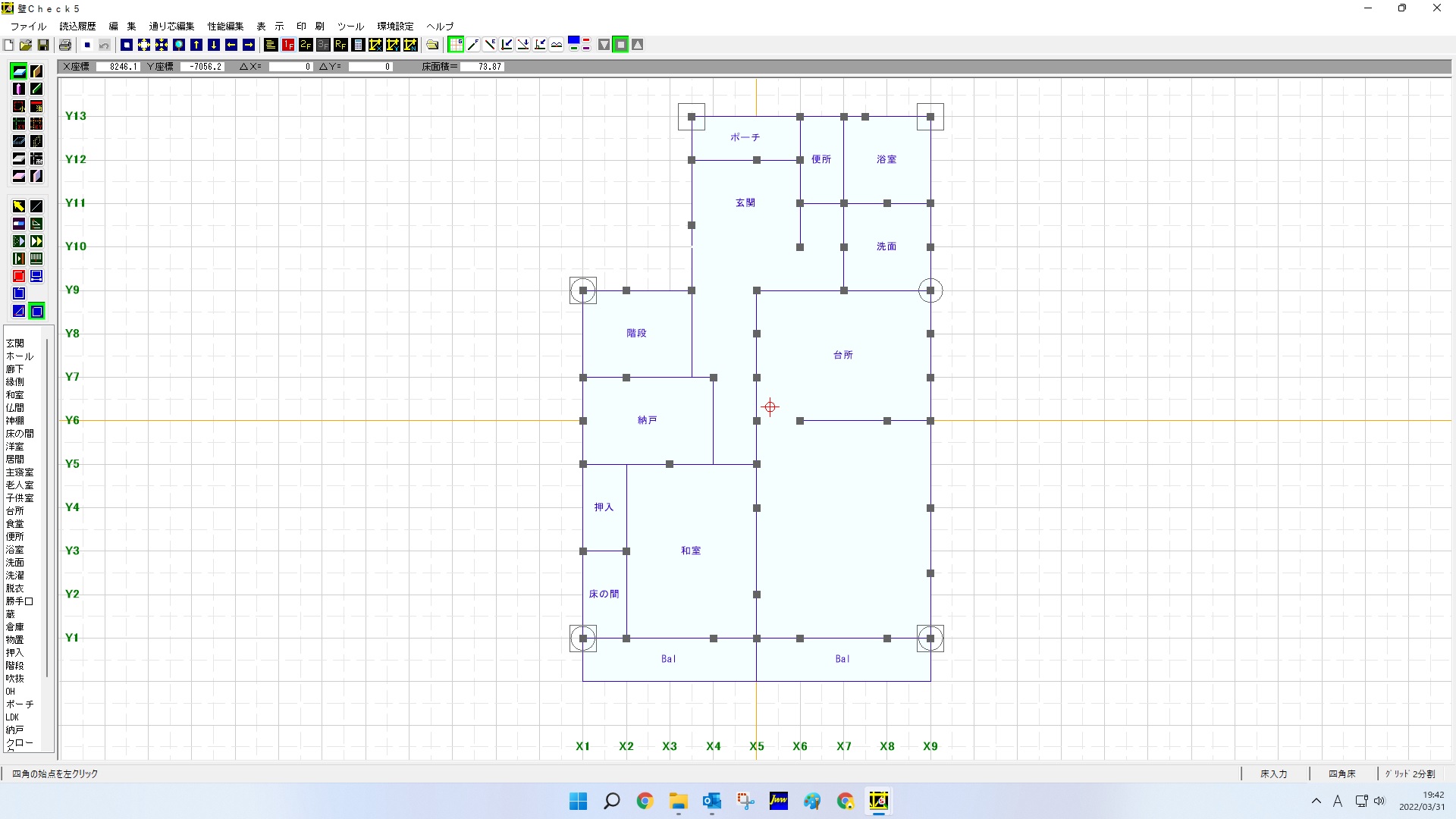Click the open file folder icon
The image size is (1456, 819).
click(26, 45)
